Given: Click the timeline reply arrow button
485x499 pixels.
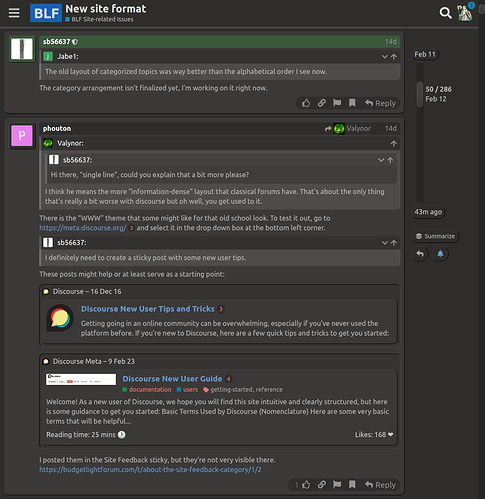Looking at the screenshot, I should (420, 254).
